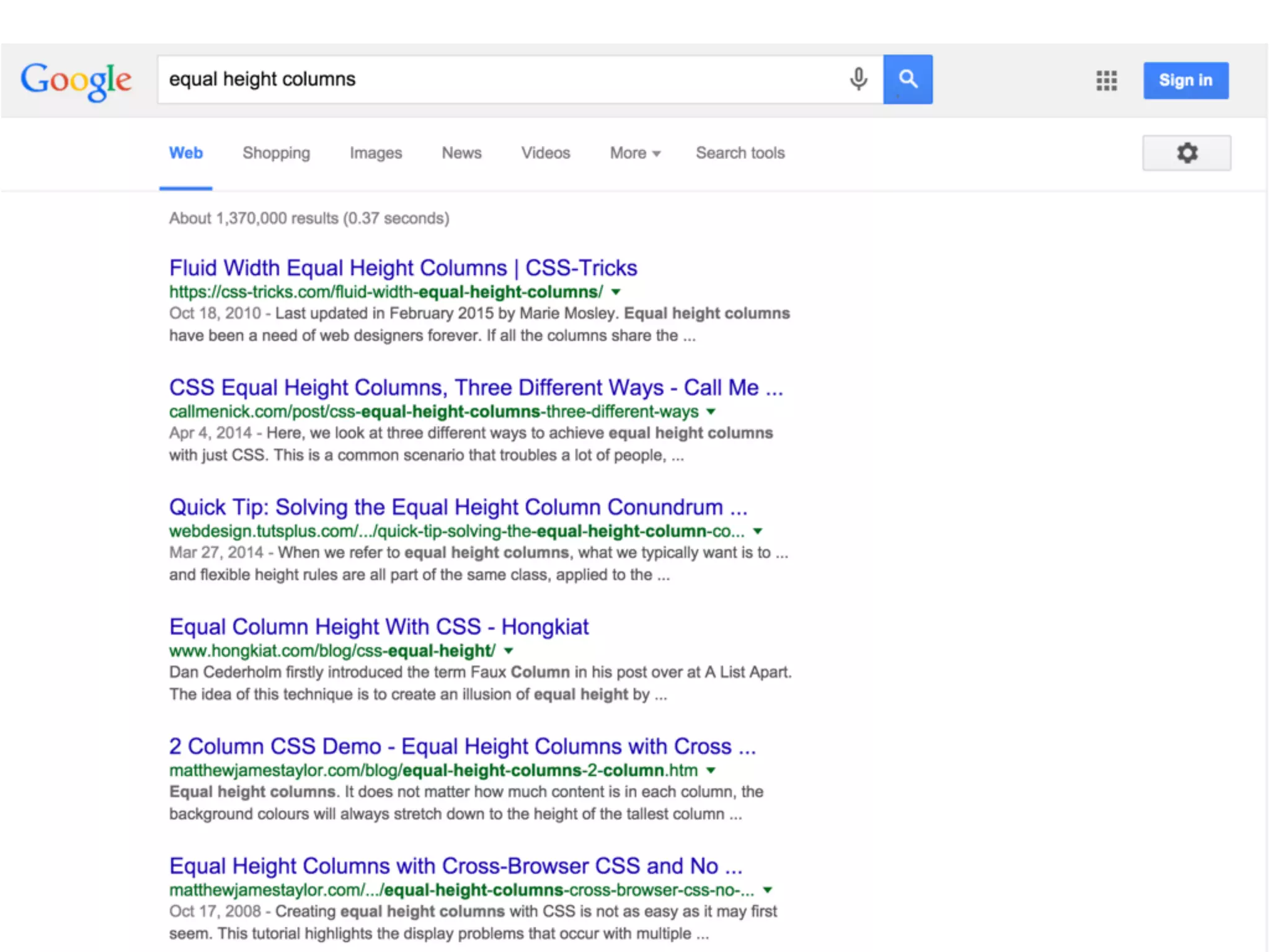
Task: Expand the More dropdown
Action: click(635, 153)
